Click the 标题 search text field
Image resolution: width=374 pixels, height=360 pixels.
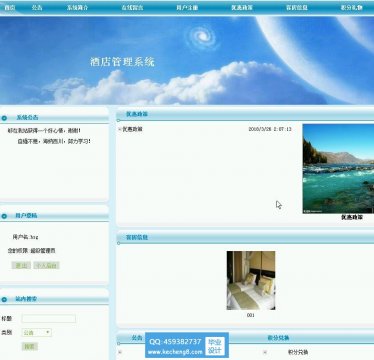[x=49, y=319]
